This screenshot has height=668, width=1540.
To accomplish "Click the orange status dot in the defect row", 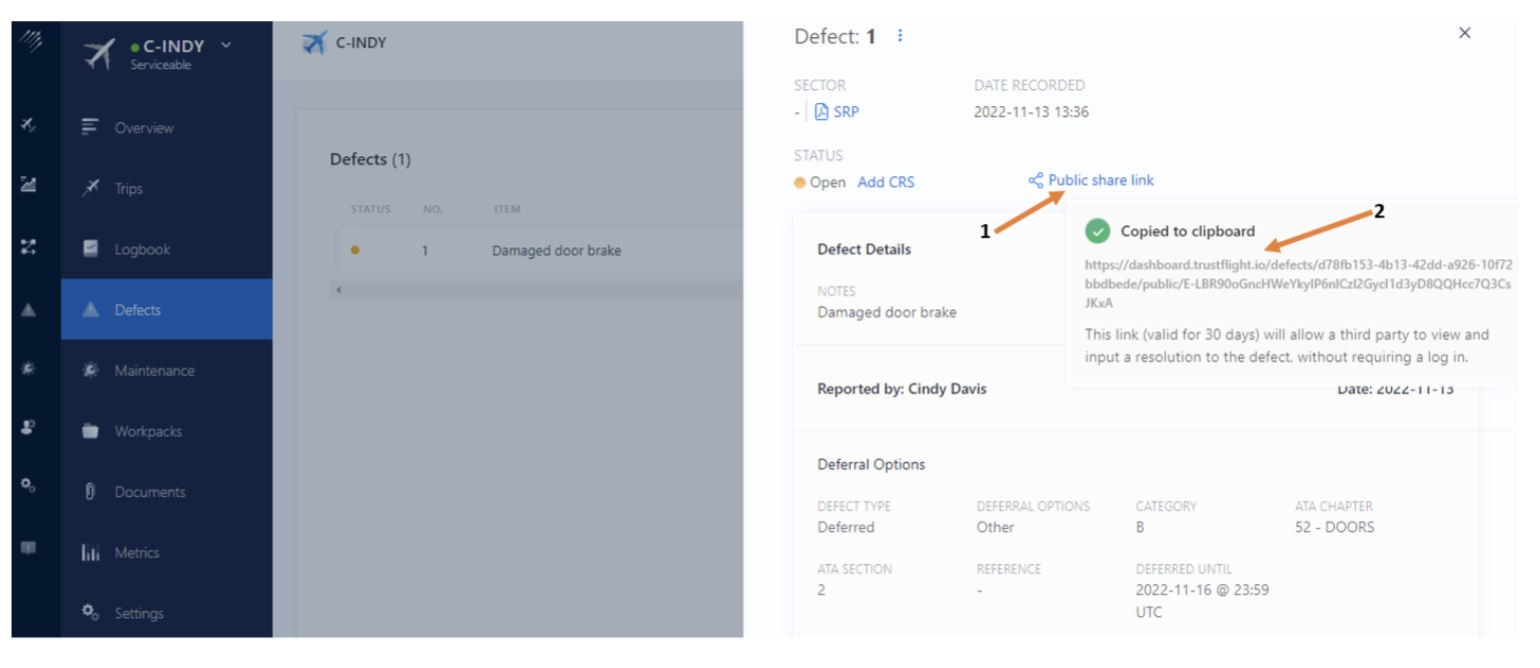I will (x=355, y=250).
